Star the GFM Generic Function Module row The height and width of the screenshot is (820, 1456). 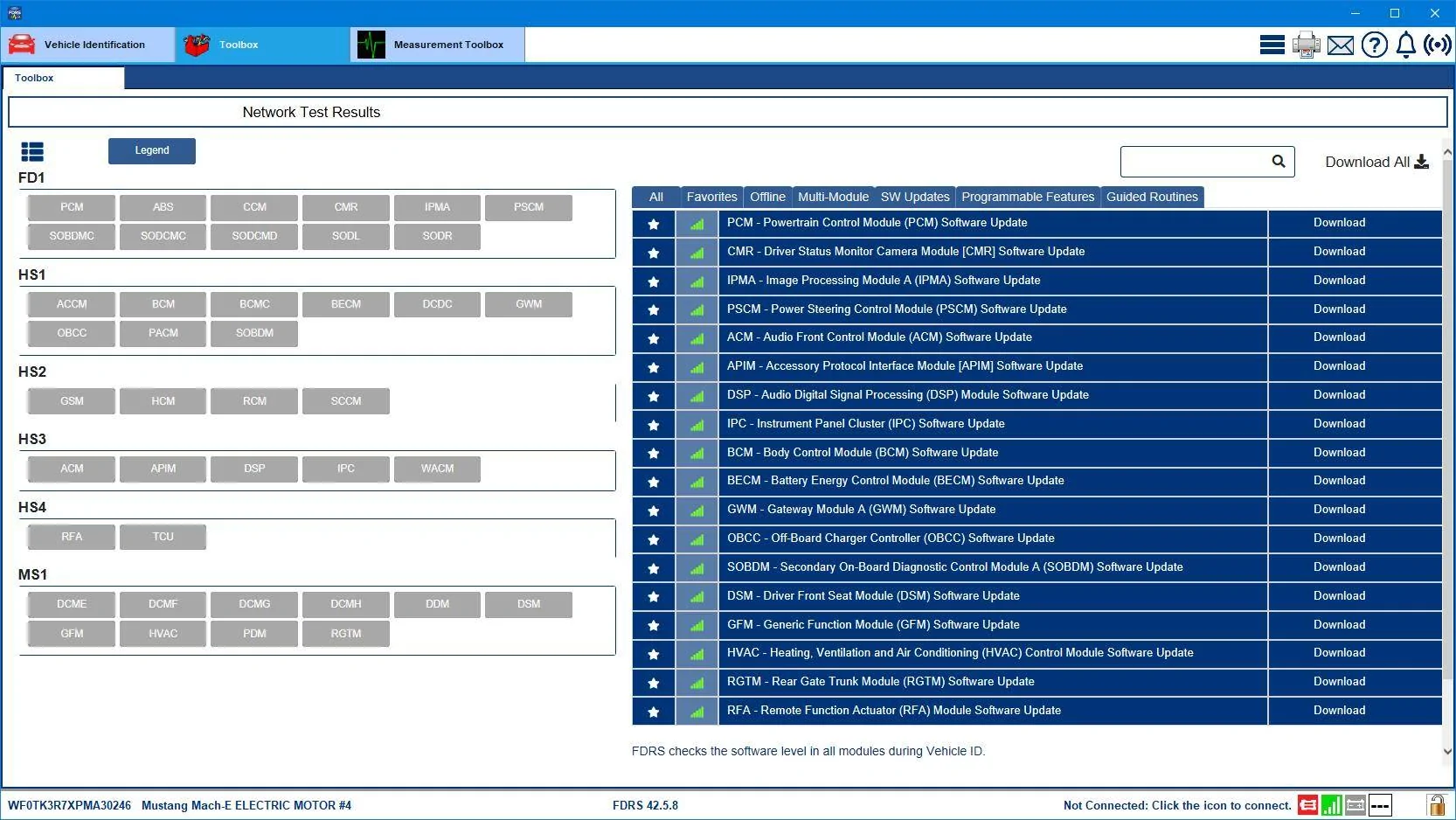pos(654,626)
